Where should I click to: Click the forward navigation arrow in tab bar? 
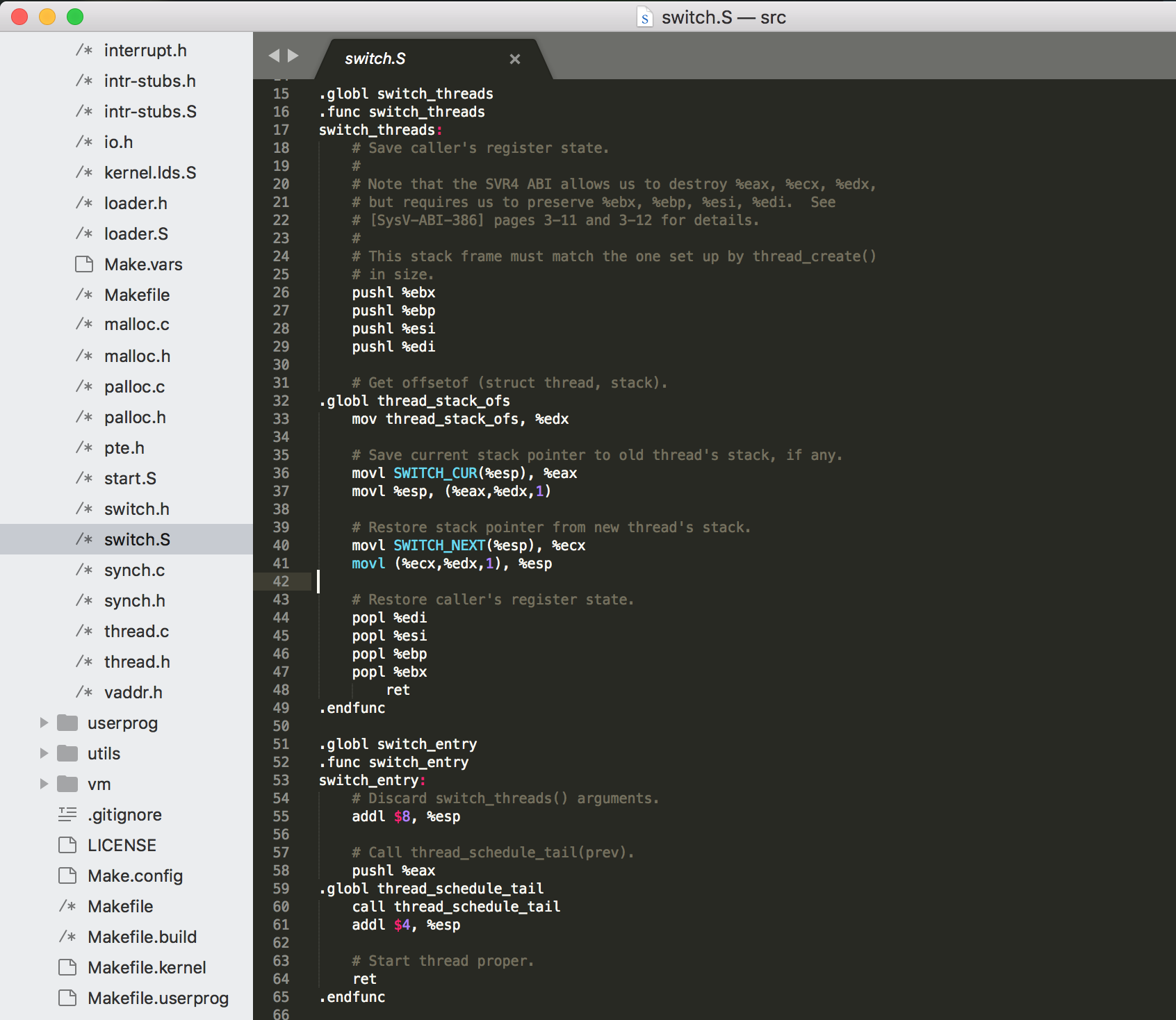(x=293, y=56)
